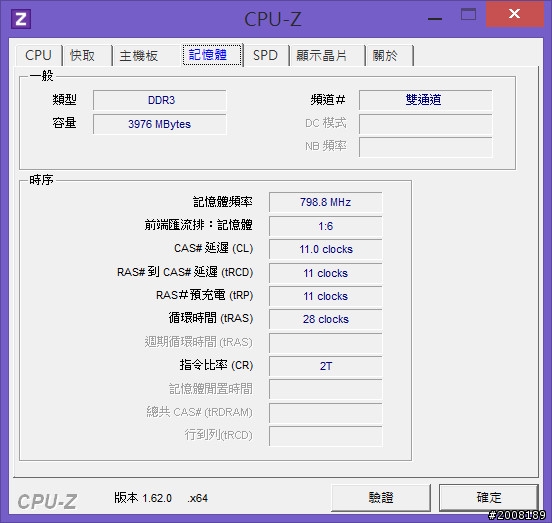Click the 1:6 FSB ratio value

point(326,226)
